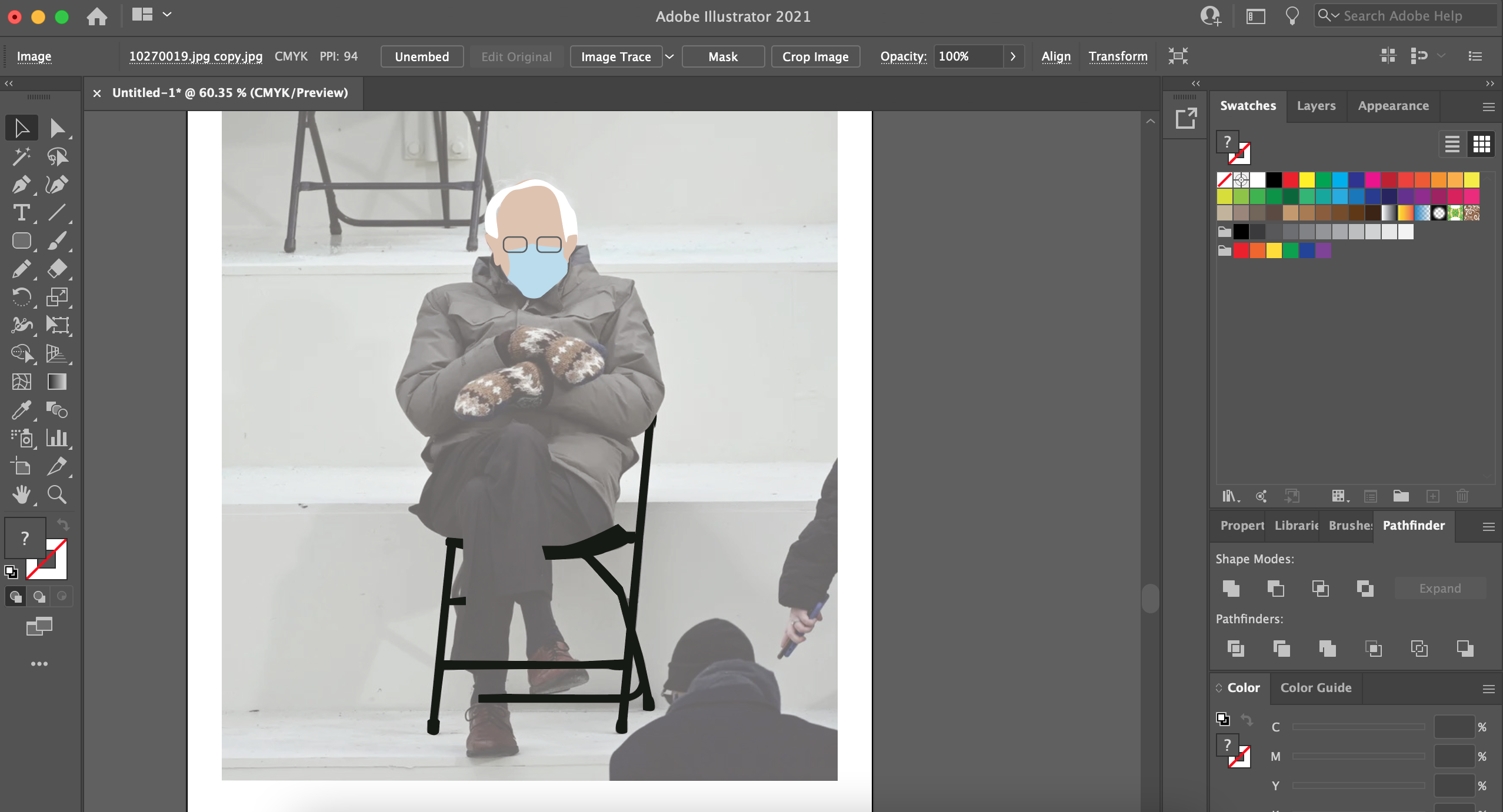This screenshot has height=812, width=1503.
Task: Select the Untitled-1 document tab
Action: [x=230, y=93]
